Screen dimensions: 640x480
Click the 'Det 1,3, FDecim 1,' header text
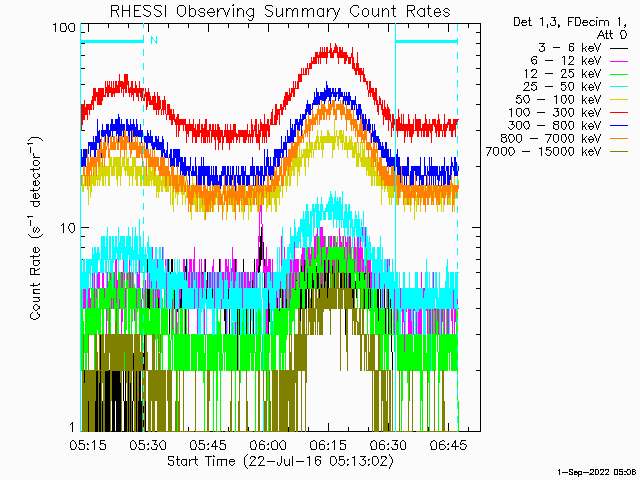[x=570, y=22]
